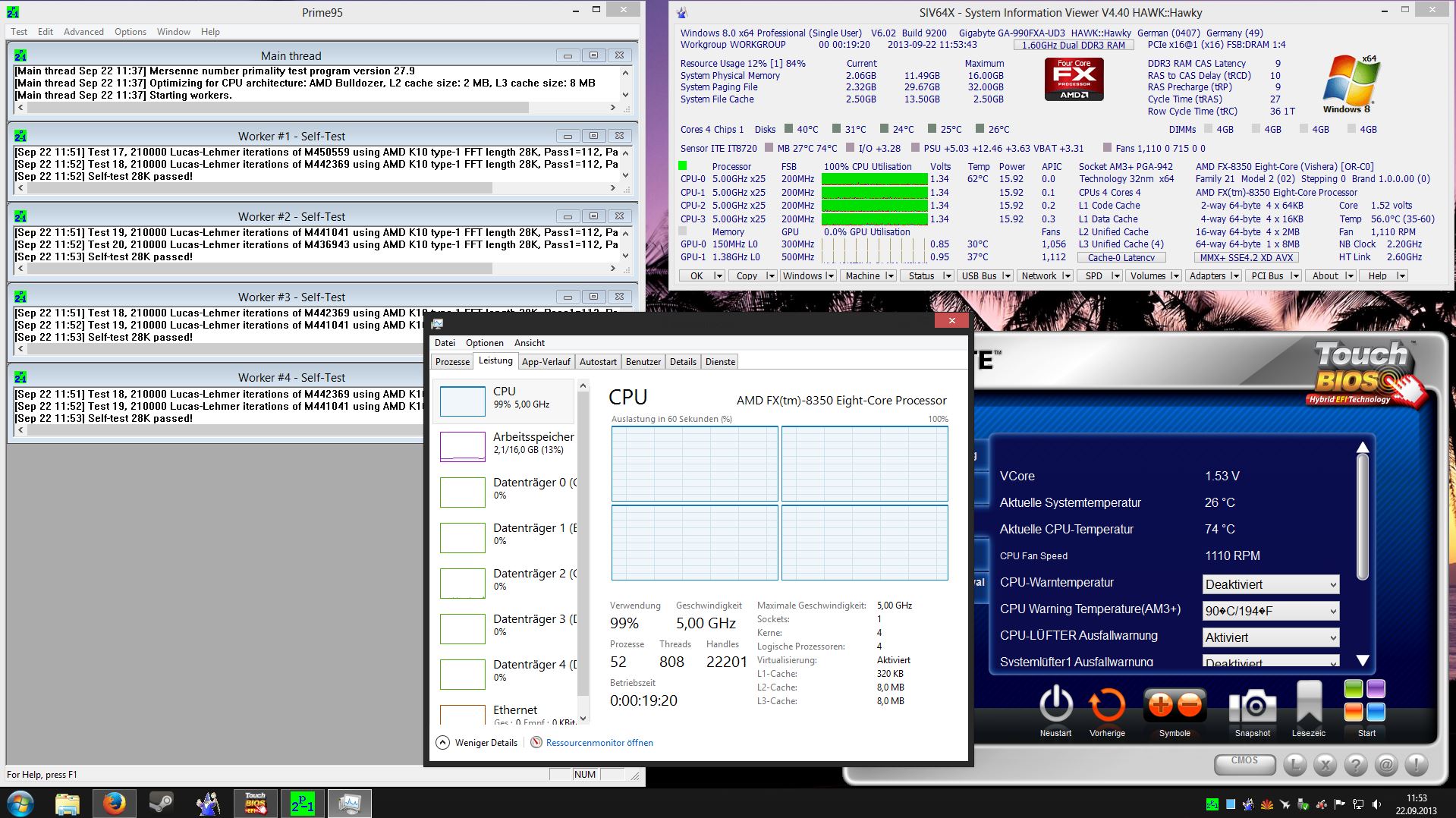Click the Adapters button in SIV
Screen dimensions: 1456x818
(1207, 275)
